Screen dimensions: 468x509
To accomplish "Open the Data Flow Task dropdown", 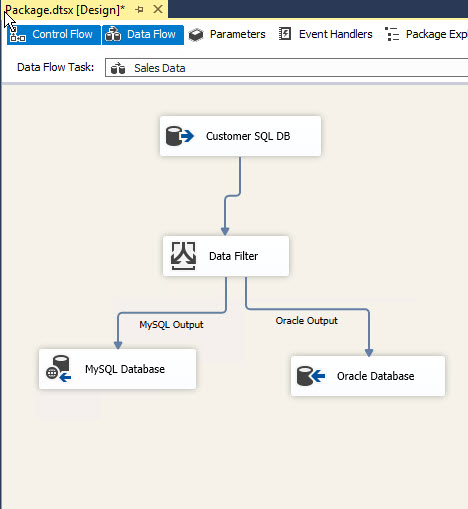I will [286, 68].
